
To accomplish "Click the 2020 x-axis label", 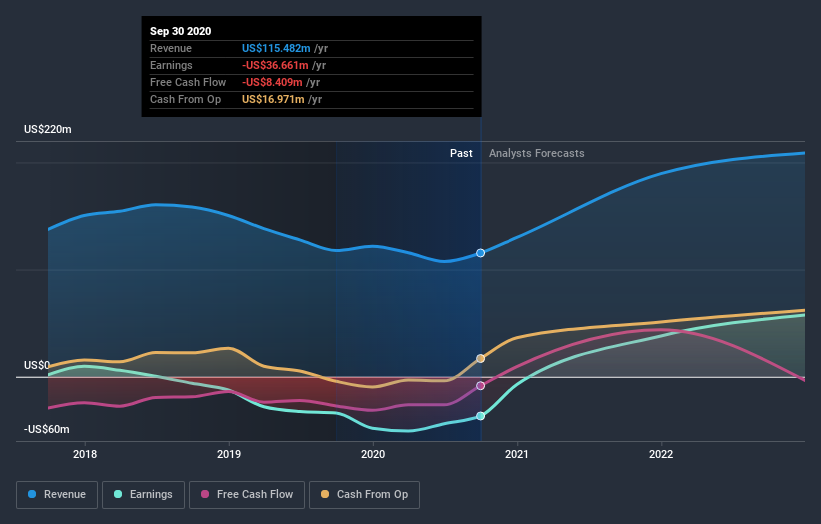I will click(373, 454).
